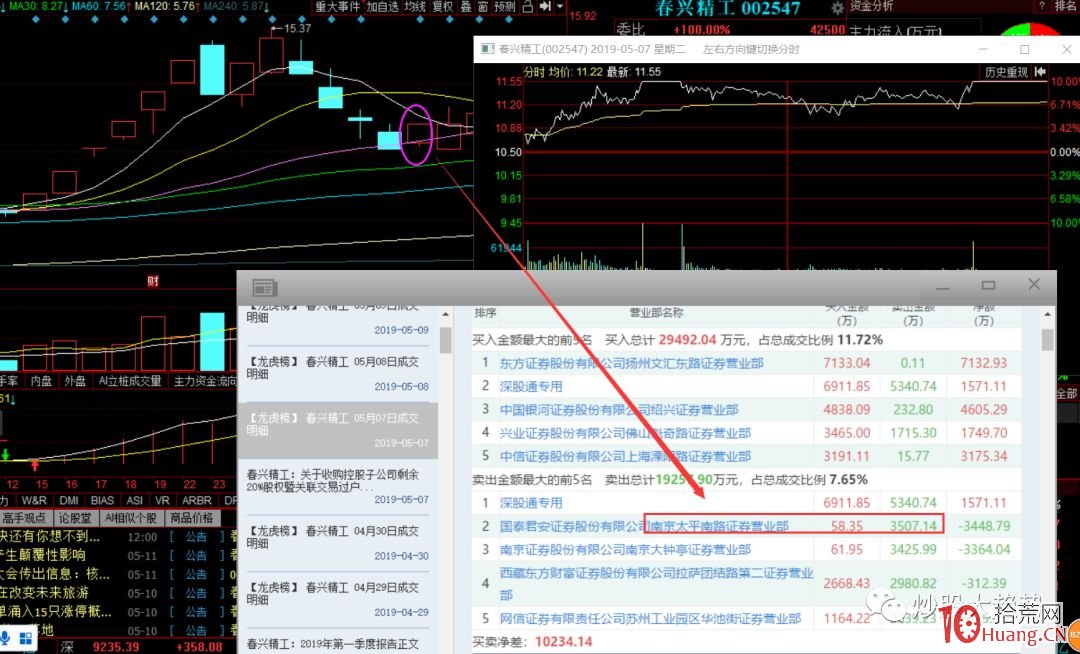
Task: Open the headline ending 还有你想不到...
Action: pyautogui.click(x=50, y=536)
